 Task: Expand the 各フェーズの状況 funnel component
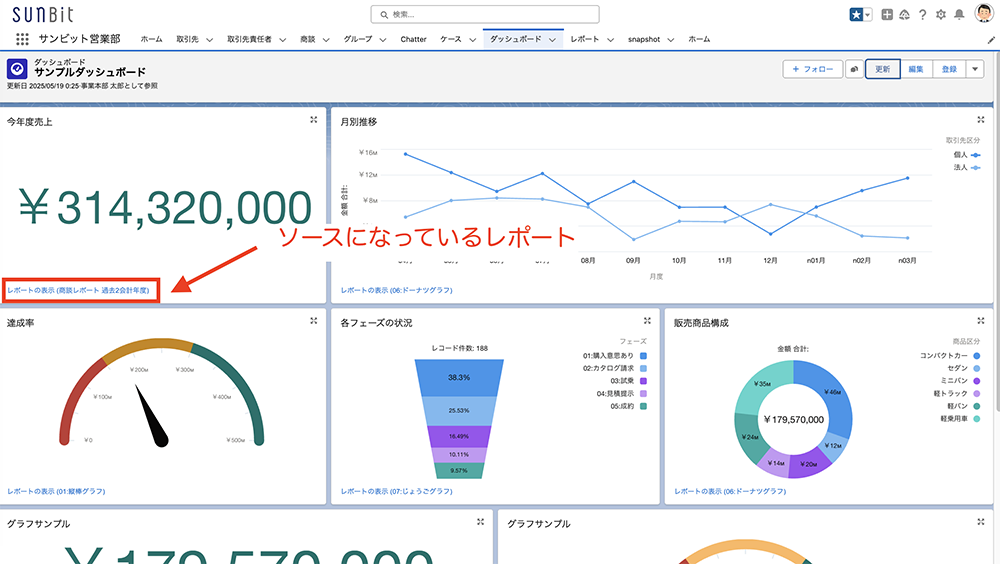click(647, 320)
